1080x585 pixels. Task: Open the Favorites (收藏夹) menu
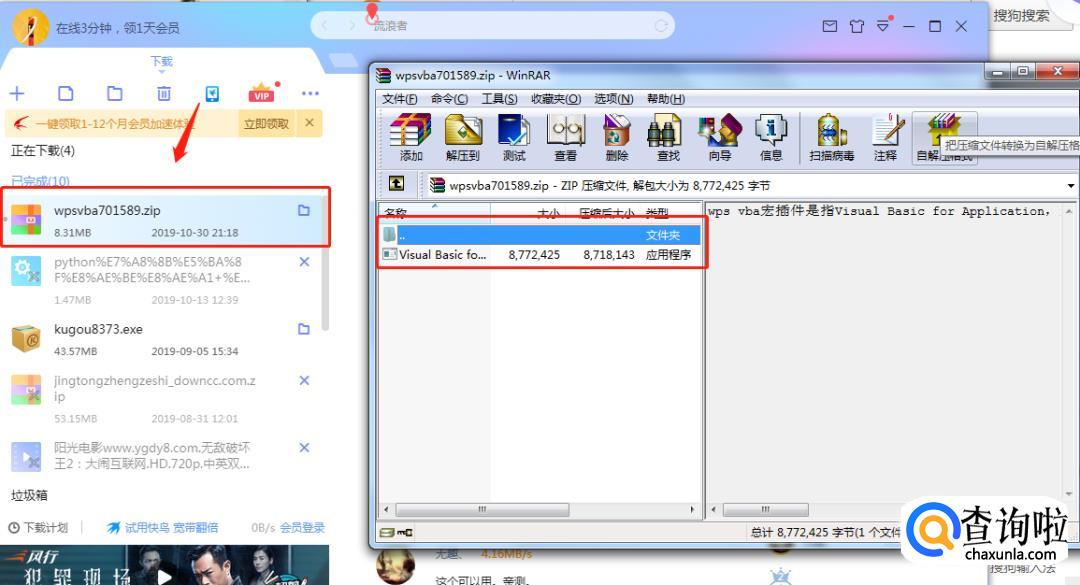(x=556, y=99)
